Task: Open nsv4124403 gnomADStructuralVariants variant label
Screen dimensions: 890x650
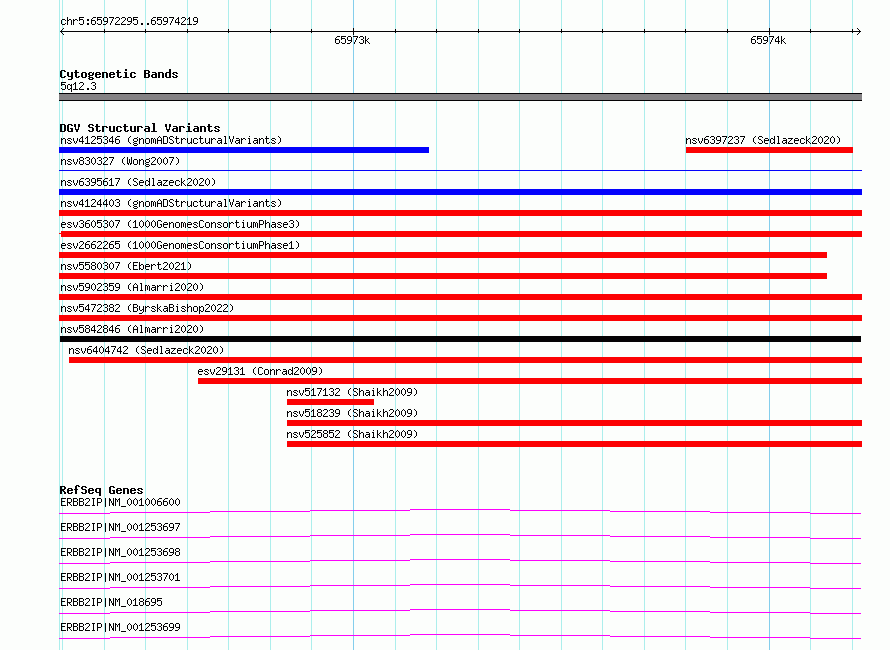Action: [171, 203]
